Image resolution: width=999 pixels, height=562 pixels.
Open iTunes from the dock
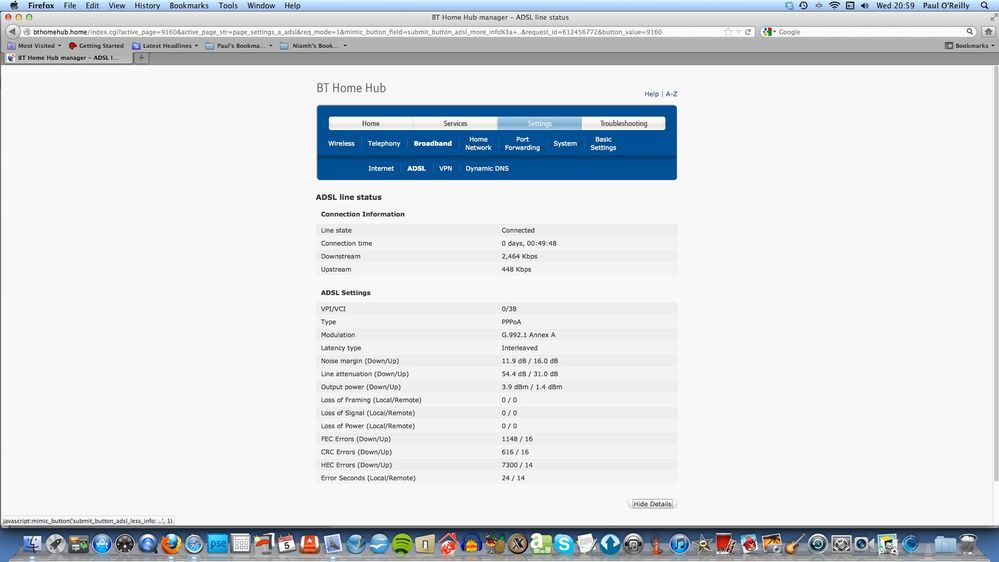click(679, 544)
